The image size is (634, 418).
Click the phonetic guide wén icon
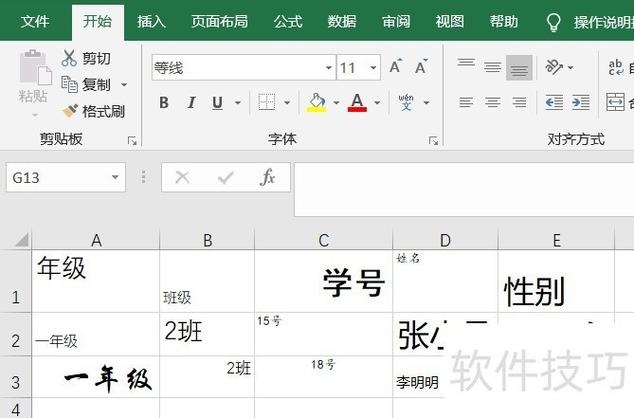click(406, 102)
